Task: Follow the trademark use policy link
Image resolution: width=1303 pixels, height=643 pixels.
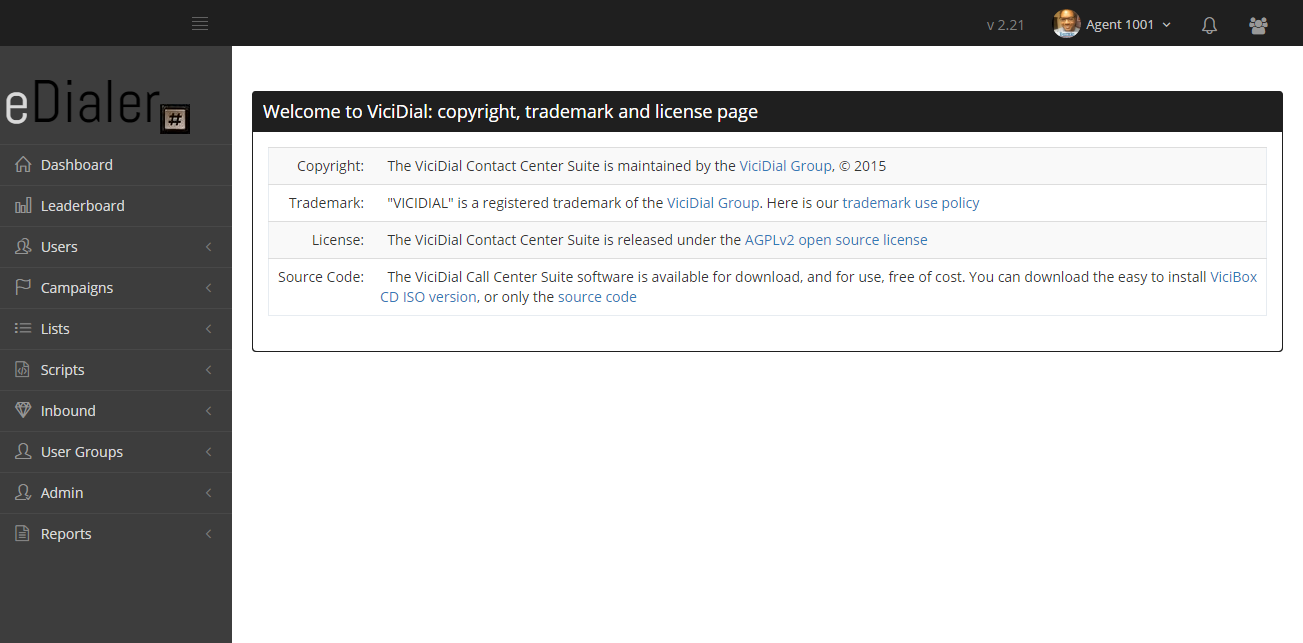Action: (x=911, y=203)
